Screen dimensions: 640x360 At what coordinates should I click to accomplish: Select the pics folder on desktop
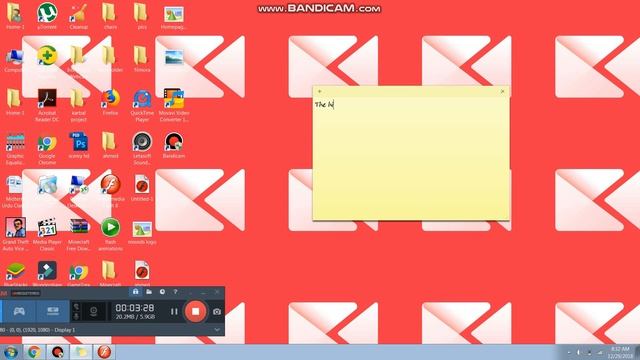point(142,16)
